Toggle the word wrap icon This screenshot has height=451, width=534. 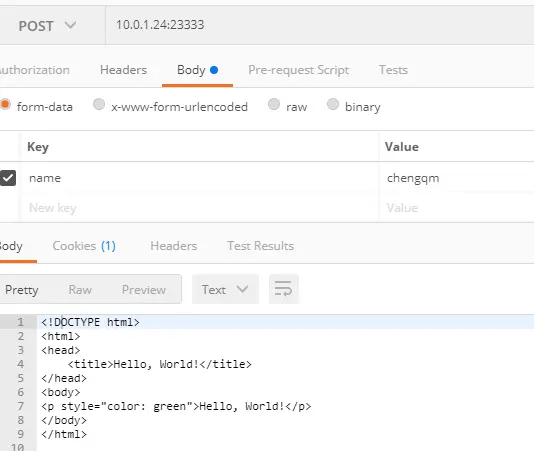[284, 289]
